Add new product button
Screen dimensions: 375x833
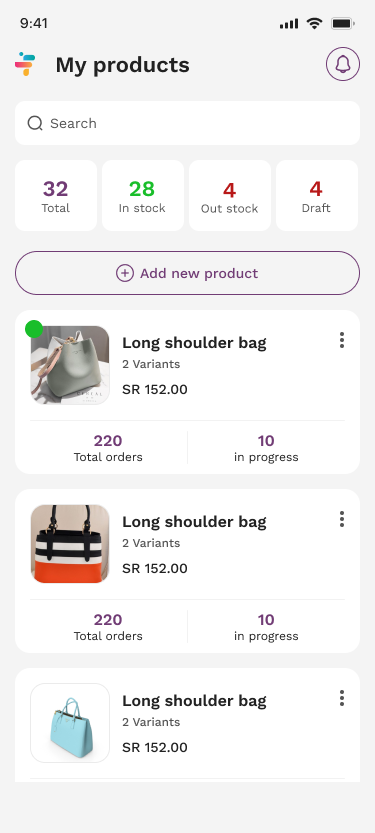point(188,273)
